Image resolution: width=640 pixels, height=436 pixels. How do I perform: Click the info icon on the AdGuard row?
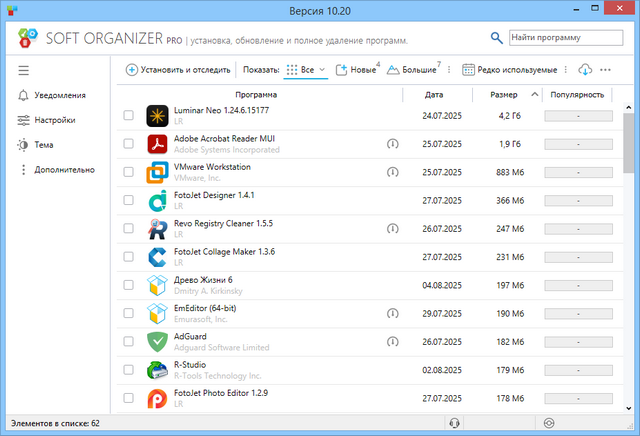point(392,341)
